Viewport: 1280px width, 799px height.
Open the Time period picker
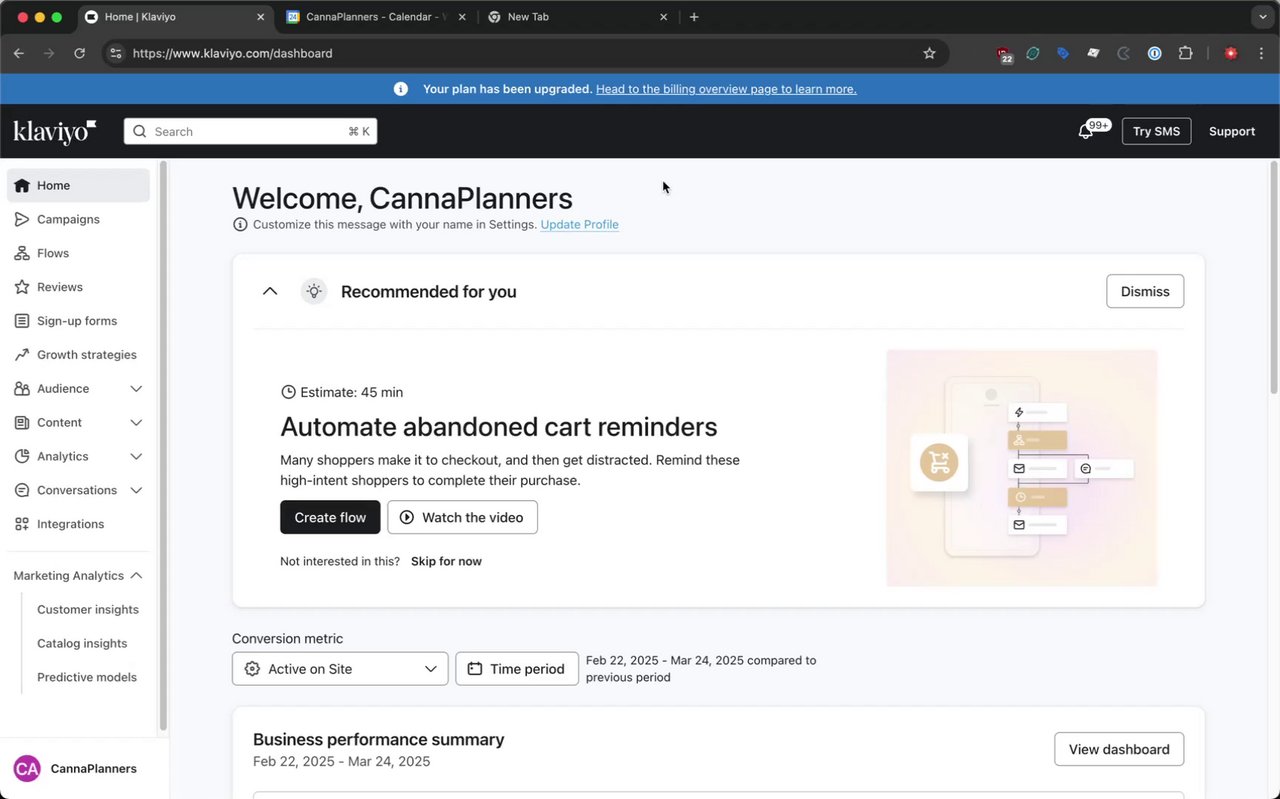coord(517,669)
